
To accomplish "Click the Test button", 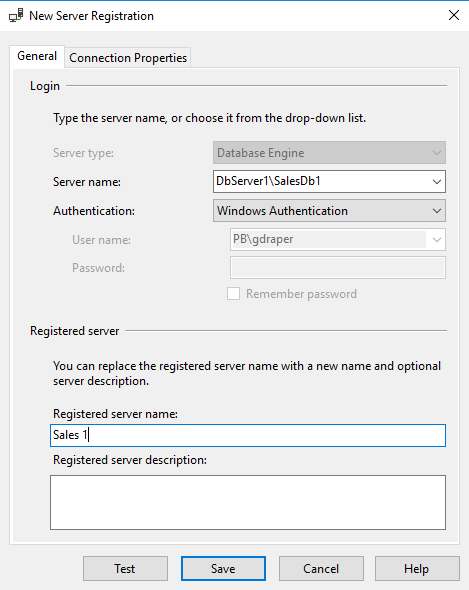I will pos(125,569).
